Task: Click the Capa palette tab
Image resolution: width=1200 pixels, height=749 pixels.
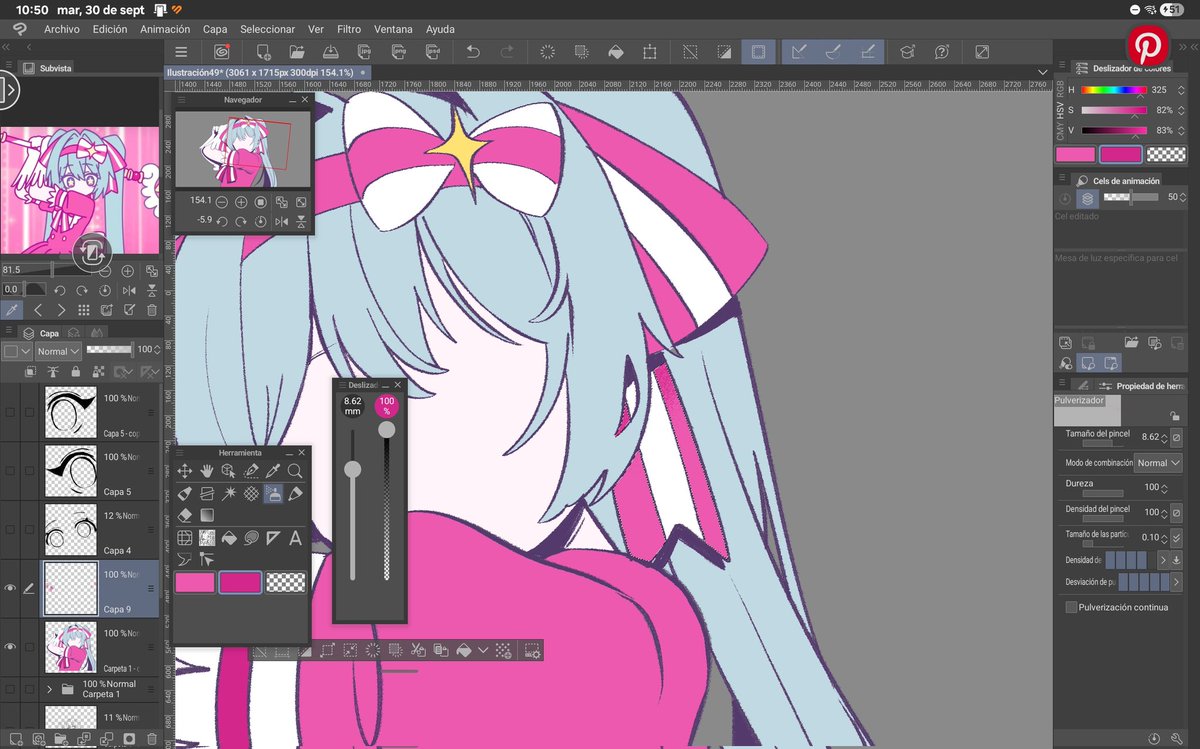Action: (41, 333)
